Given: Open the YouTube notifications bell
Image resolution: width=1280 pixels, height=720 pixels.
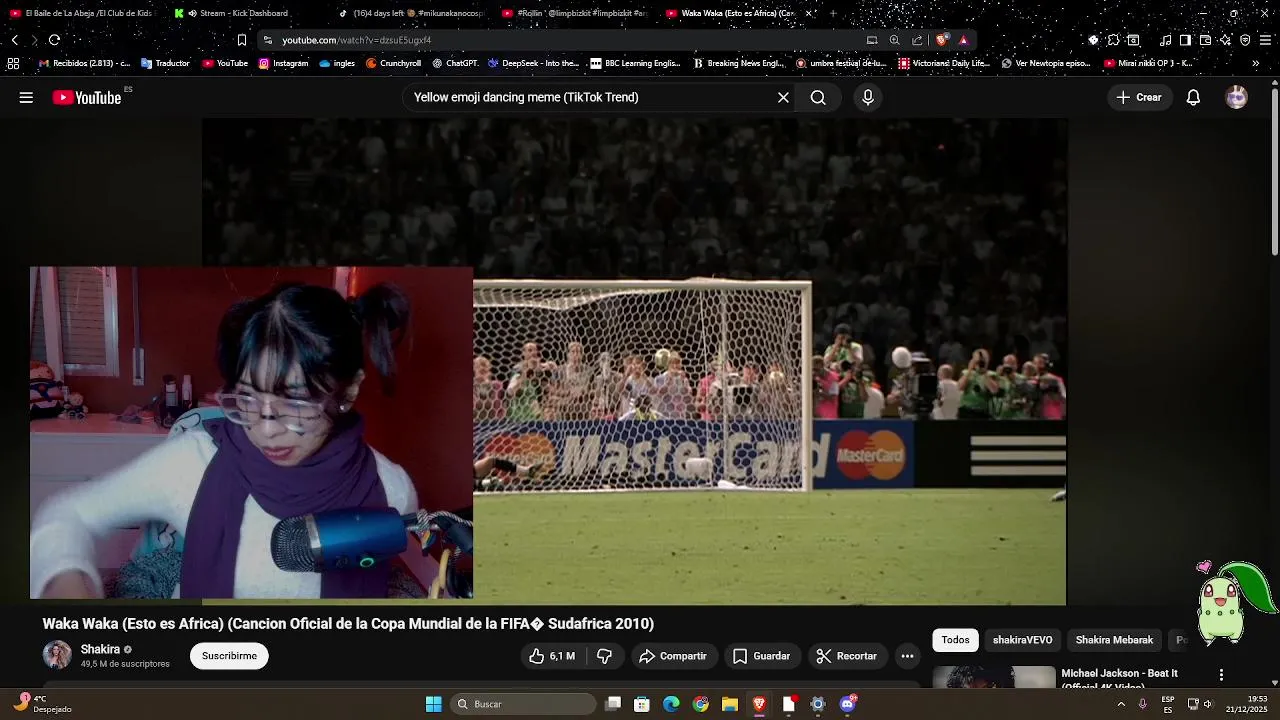Looking at the screenshot, I should [x=1193, y=97].
